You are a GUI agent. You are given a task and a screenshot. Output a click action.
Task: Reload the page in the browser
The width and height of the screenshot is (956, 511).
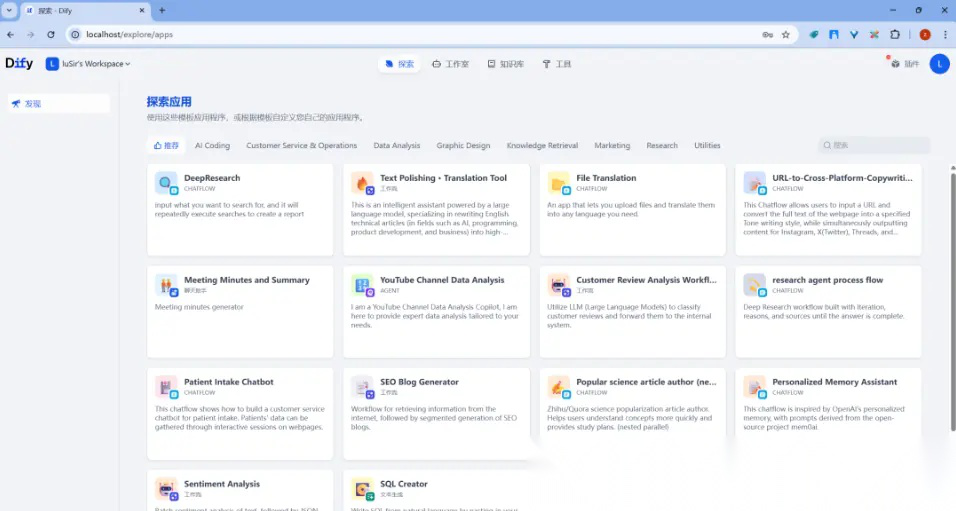51,35
